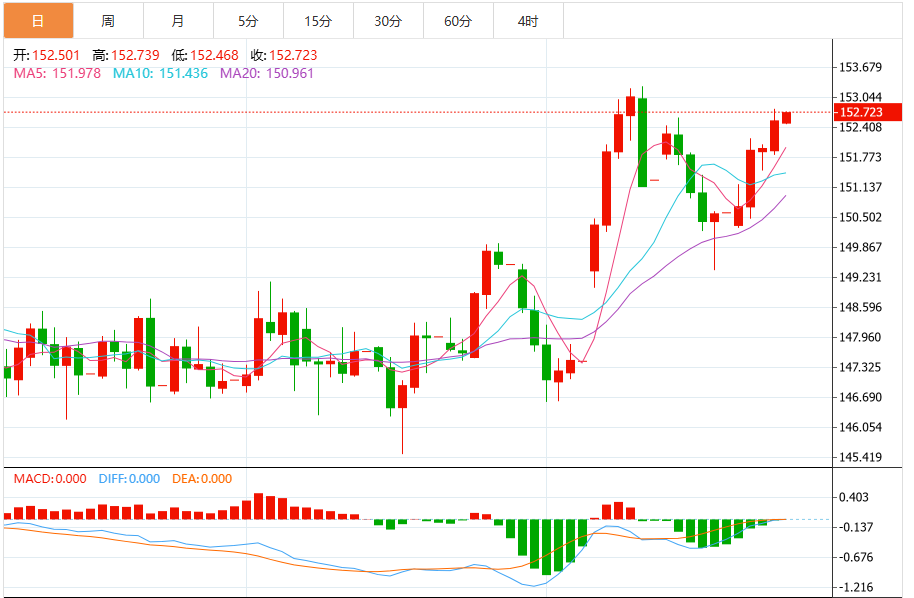Switch to the 5分 timeframe tab
This screenshot has height=598, width=914.
pos(248,21)
